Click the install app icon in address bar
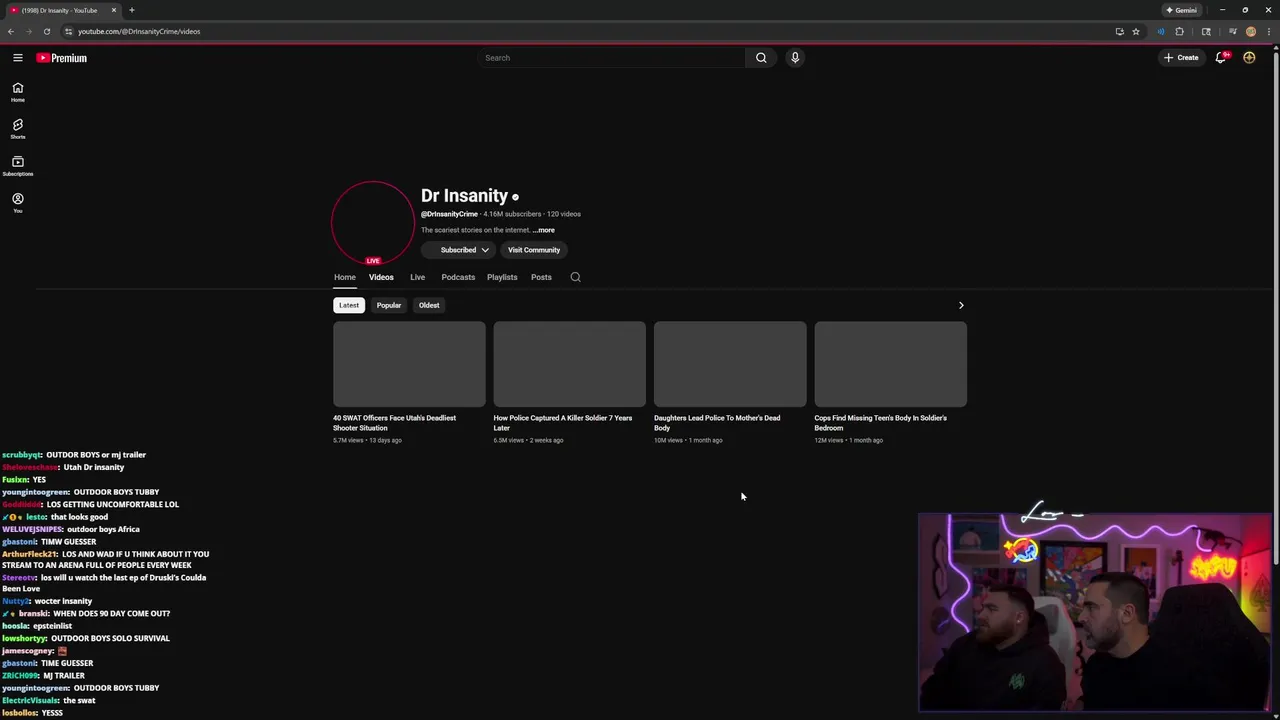1280x720 pixels. [x=1119, y=31]
